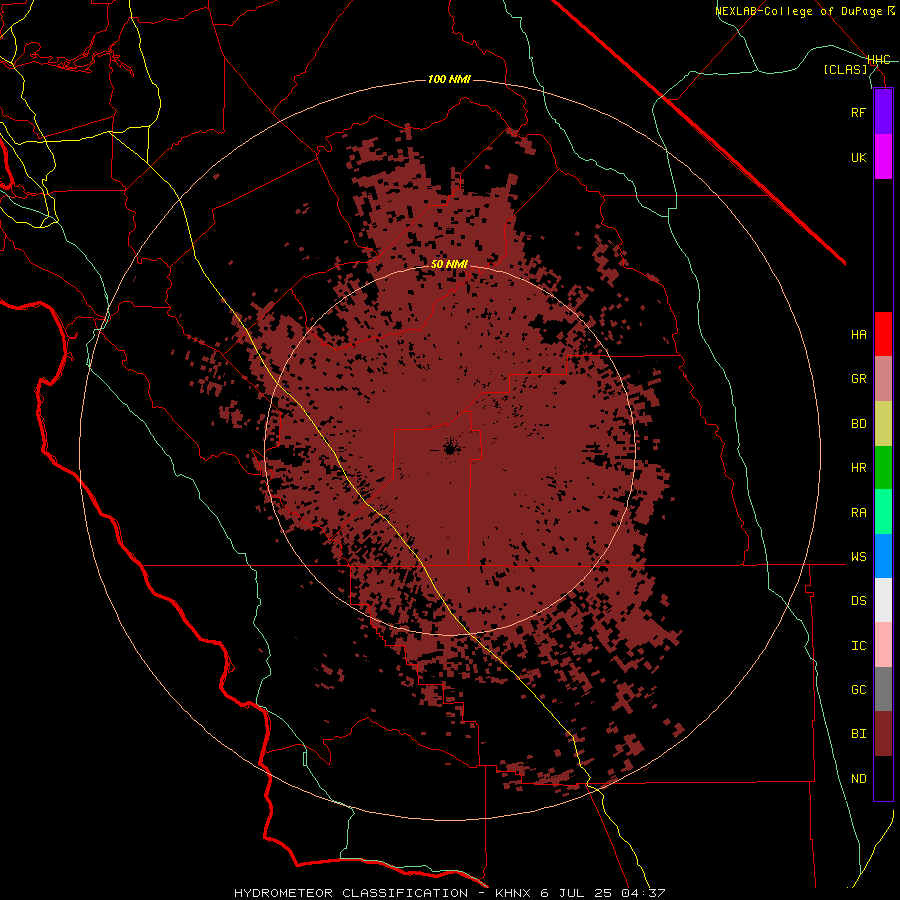Click the DS white legend swatch
Viewport: 900px width, 900px height.
[883, 600]
